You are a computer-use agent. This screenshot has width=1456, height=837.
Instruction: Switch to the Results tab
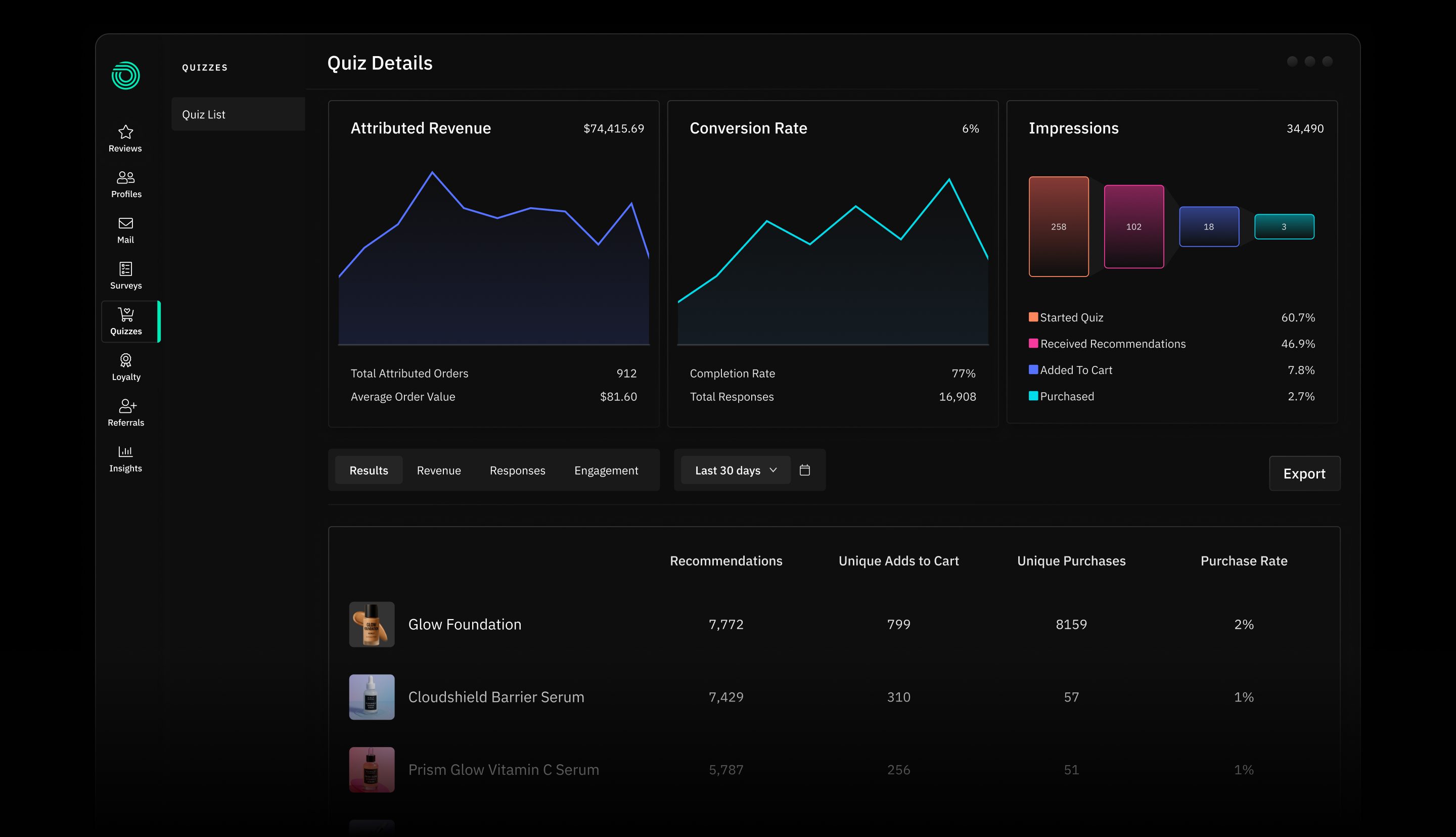click(x=369, y=470)
